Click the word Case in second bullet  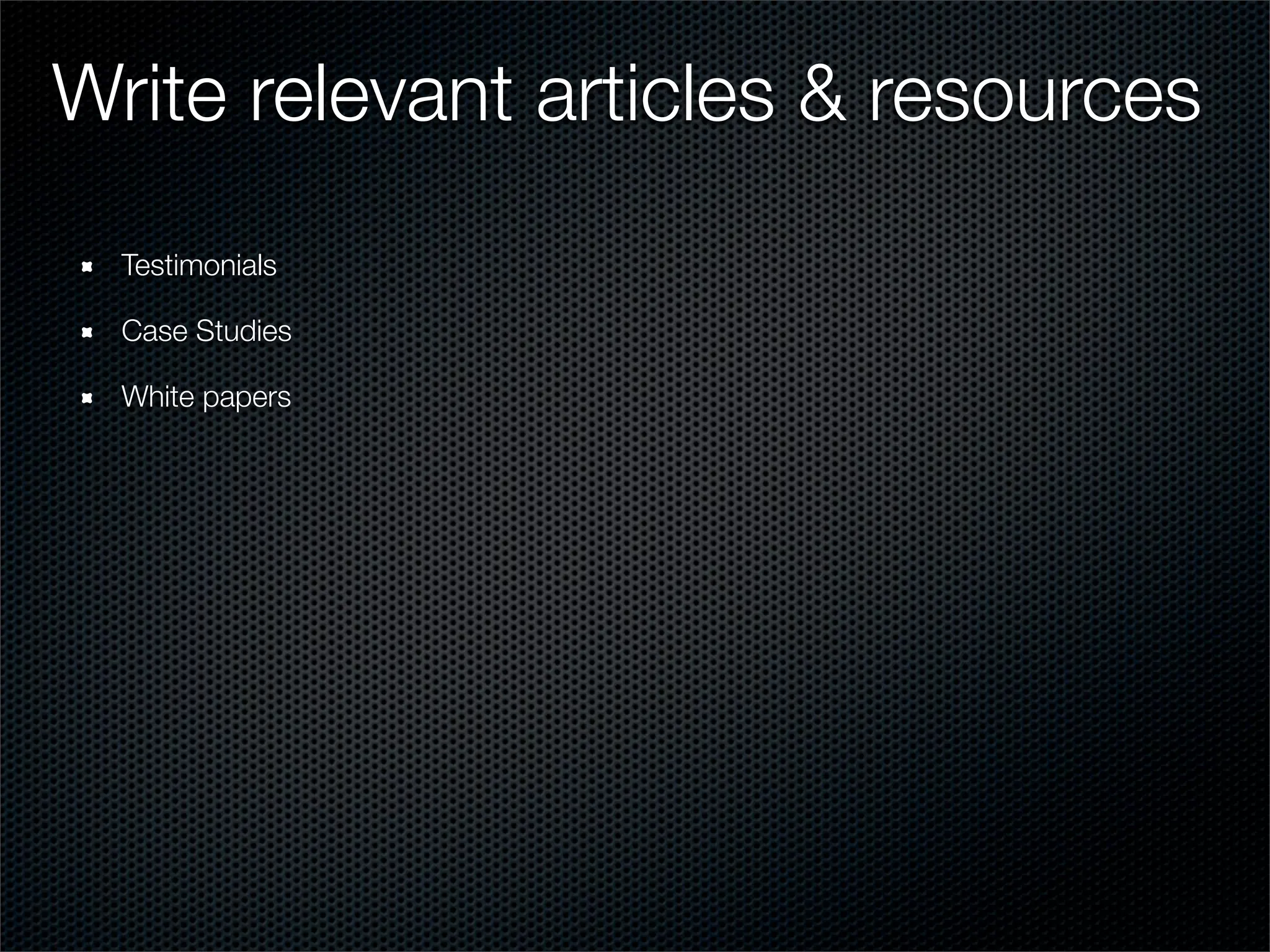coord(154,331)
